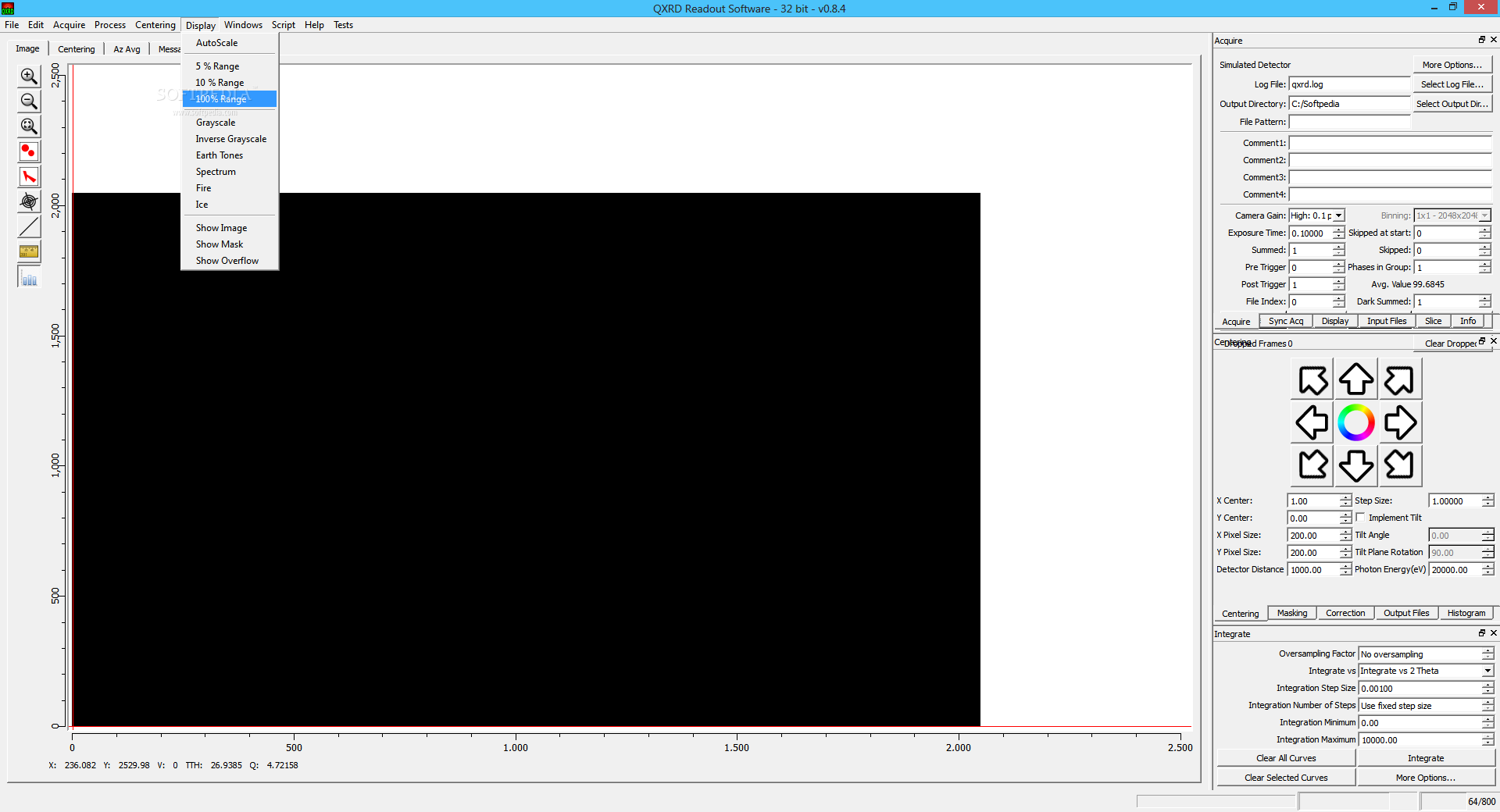The height and width of the screenshot is (812, 1500).
Task: Close the Acquire dock panel
Action: 1493,40
